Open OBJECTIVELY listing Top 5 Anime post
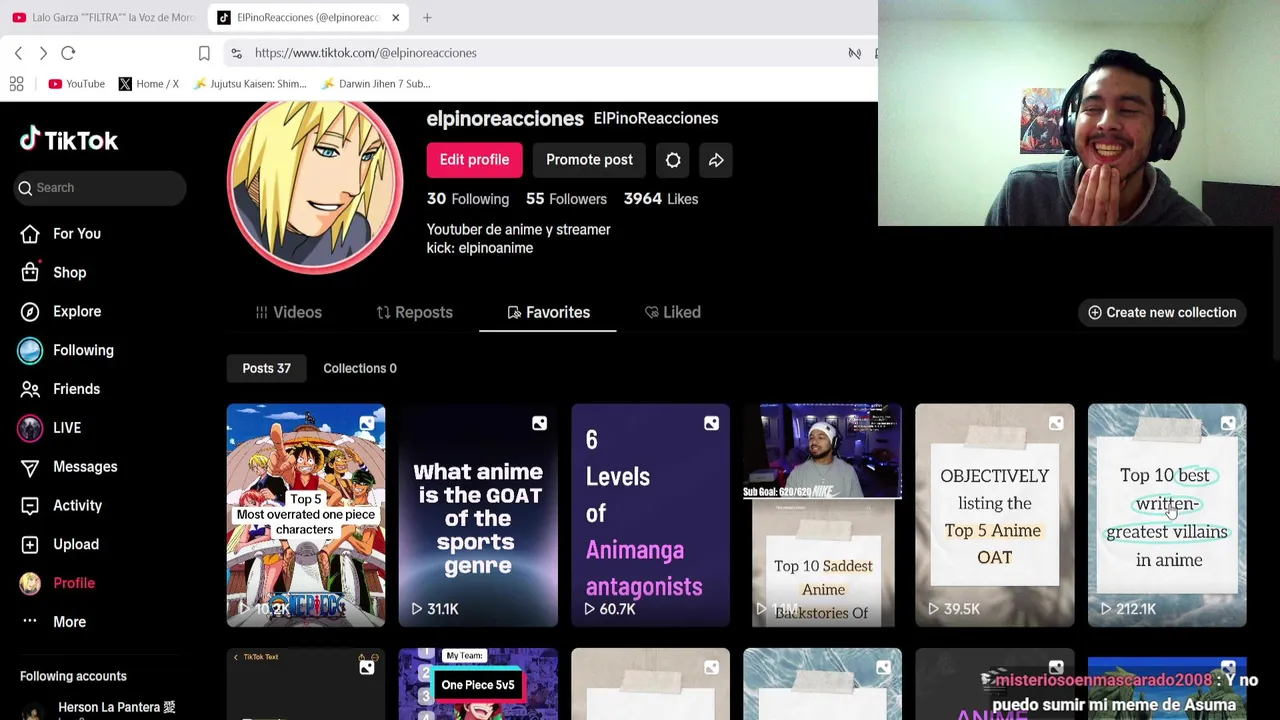The width and height of the screenshot is (1280, 720). (995, 515)
